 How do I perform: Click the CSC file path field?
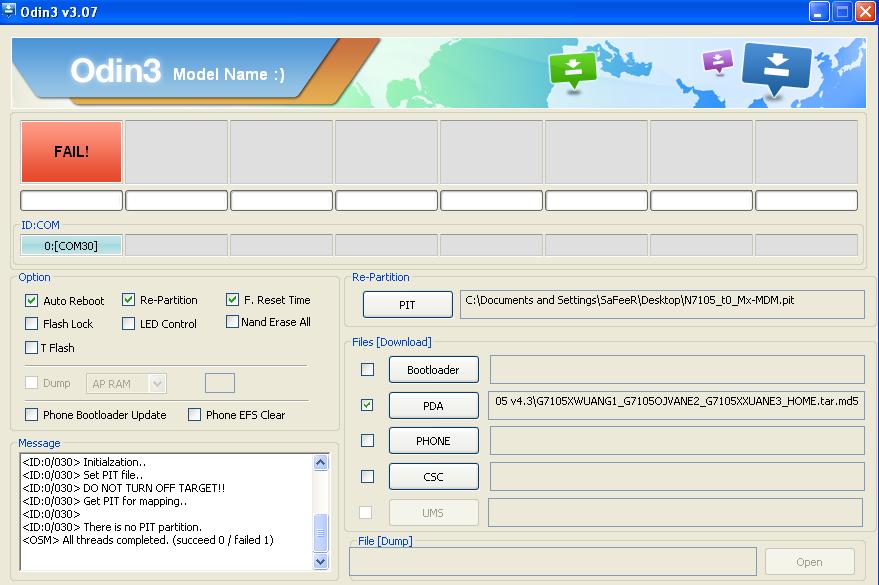(677, 476)
